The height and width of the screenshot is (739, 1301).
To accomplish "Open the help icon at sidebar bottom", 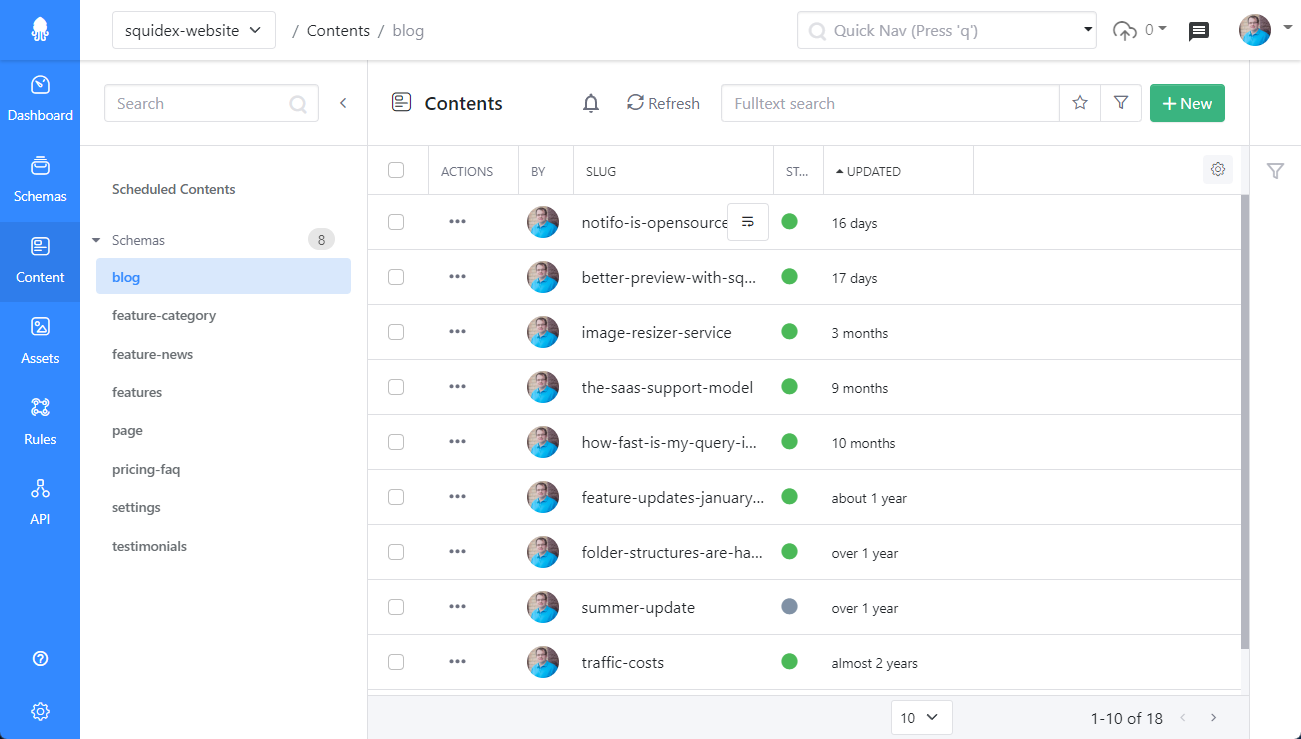I will 40,658.
